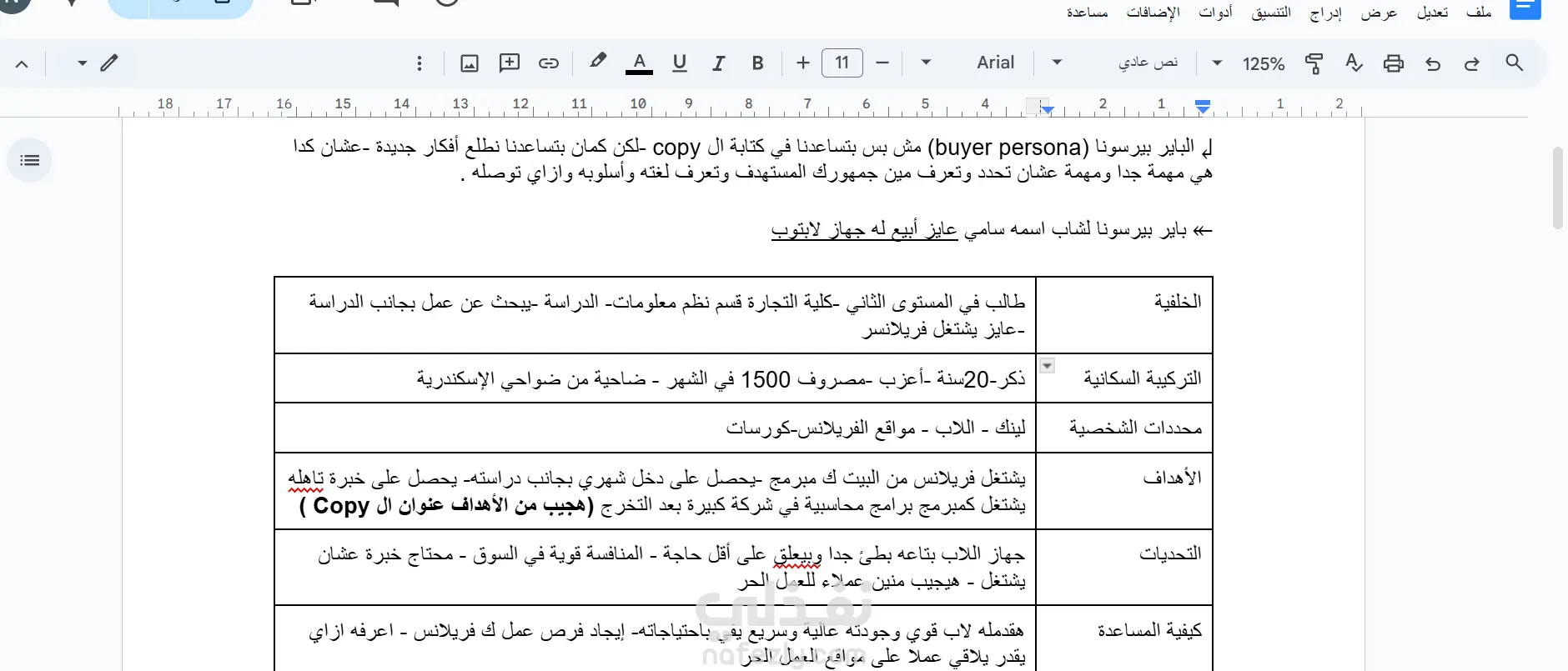The width and height of the screenshot is (1568, 671).
Task: Show the document outline icon
Action: pyautogui.click(x=30, y=160)
